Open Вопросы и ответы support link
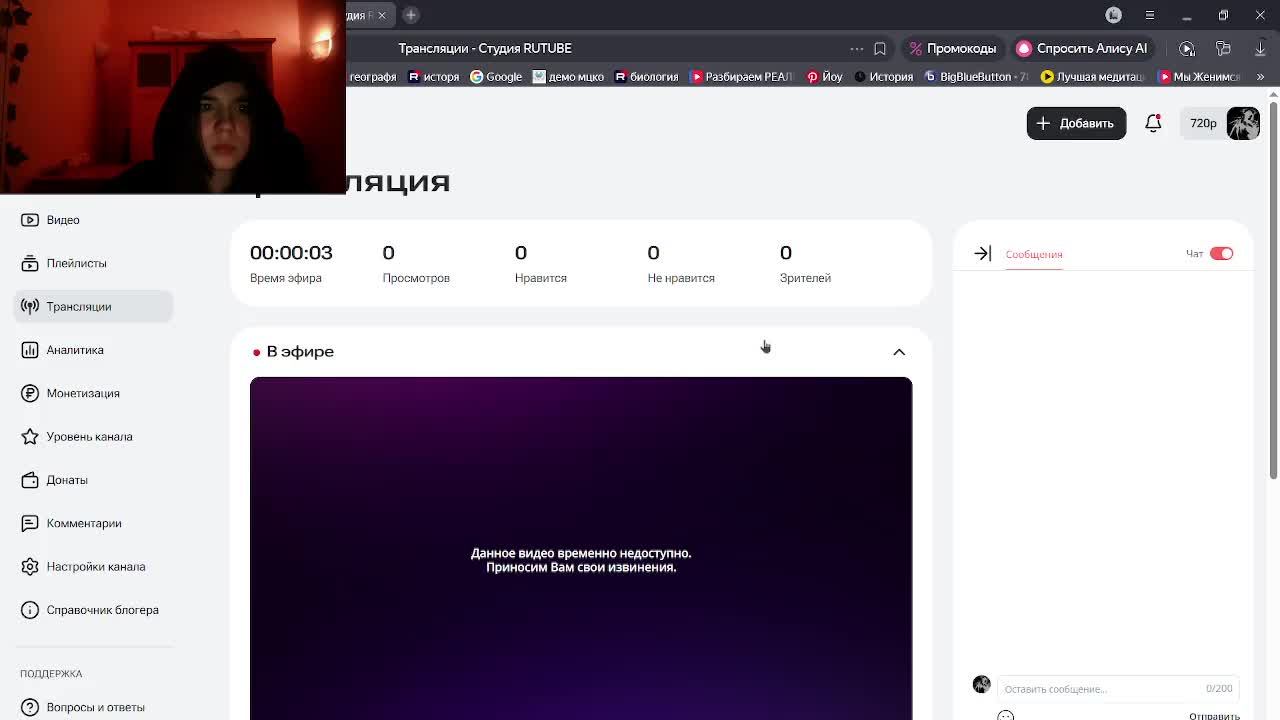Screen dimensions: 1280x720 click(x=93, y=707)
